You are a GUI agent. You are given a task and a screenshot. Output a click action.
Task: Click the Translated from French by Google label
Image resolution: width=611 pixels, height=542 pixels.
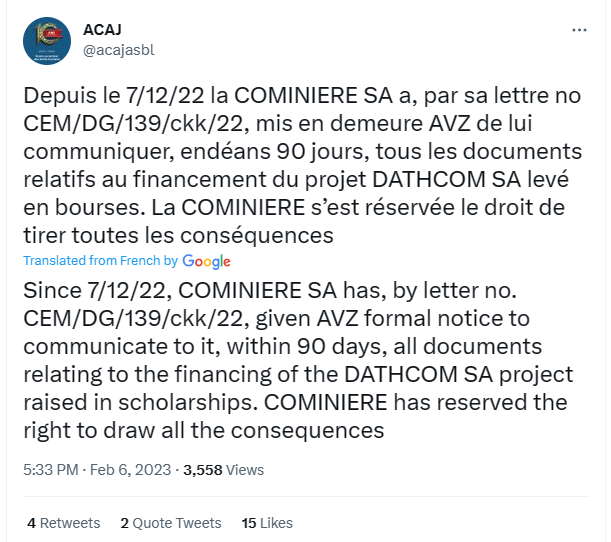[127, 261]
